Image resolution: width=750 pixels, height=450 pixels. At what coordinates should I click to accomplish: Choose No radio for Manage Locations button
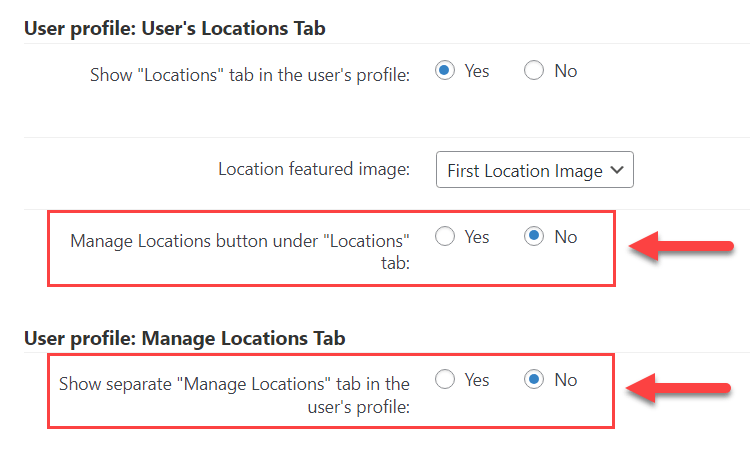534,237
